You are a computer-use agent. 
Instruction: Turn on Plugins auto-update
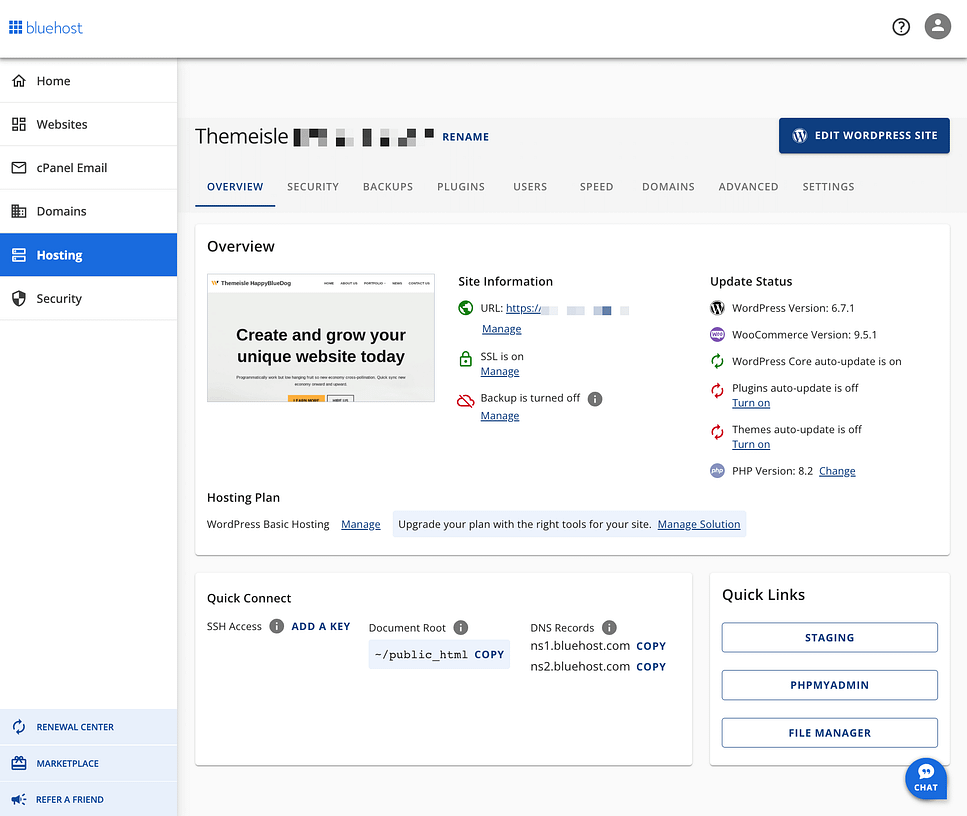click(x=751, y=403)
